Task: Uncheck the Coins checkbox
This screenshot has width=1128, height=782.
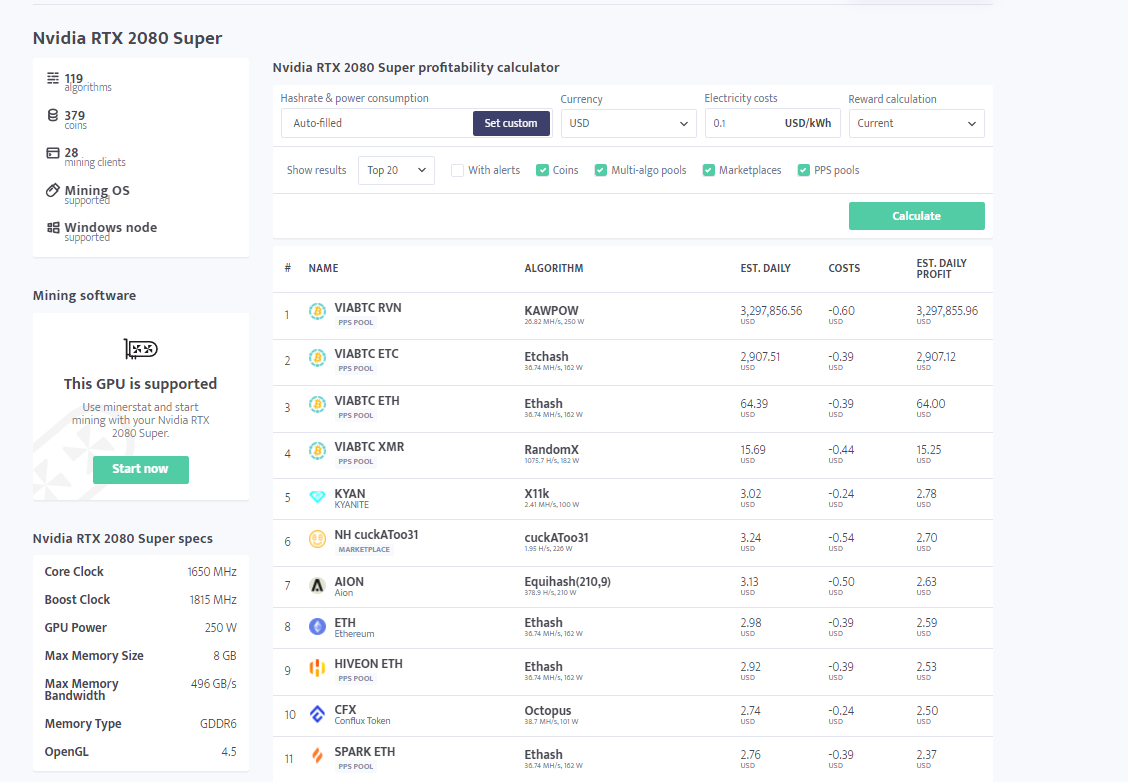Action: tap(542, 171)
